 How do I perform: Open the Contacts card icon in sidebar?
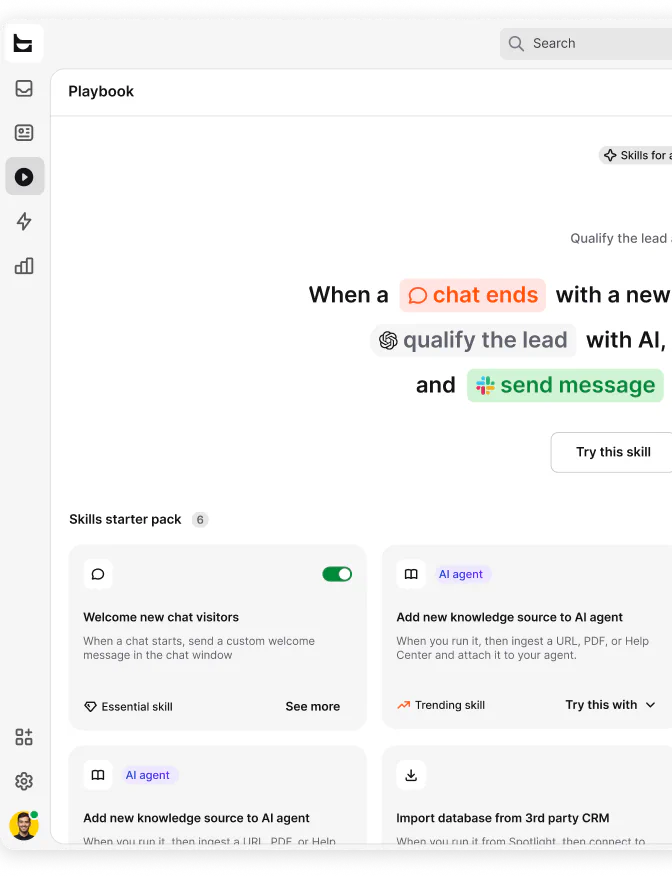[24, 132]
